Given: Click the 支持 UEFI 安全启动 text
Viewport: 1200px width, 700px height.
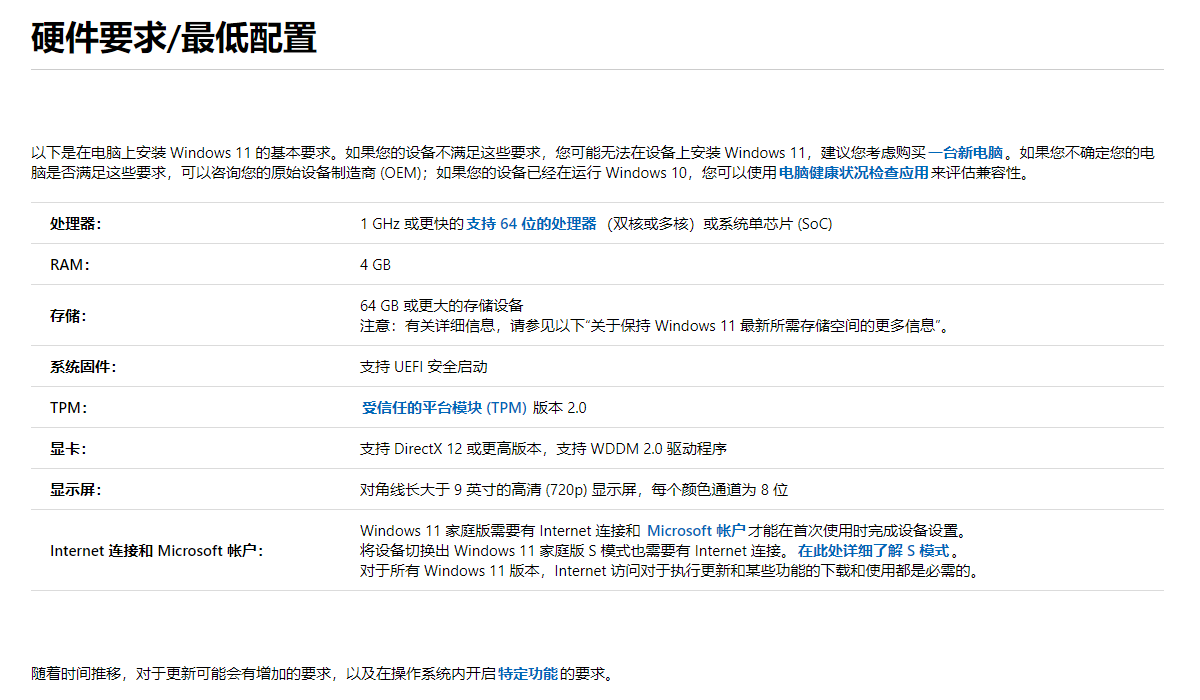Looking at the screenshot, I should pos(424,367).
